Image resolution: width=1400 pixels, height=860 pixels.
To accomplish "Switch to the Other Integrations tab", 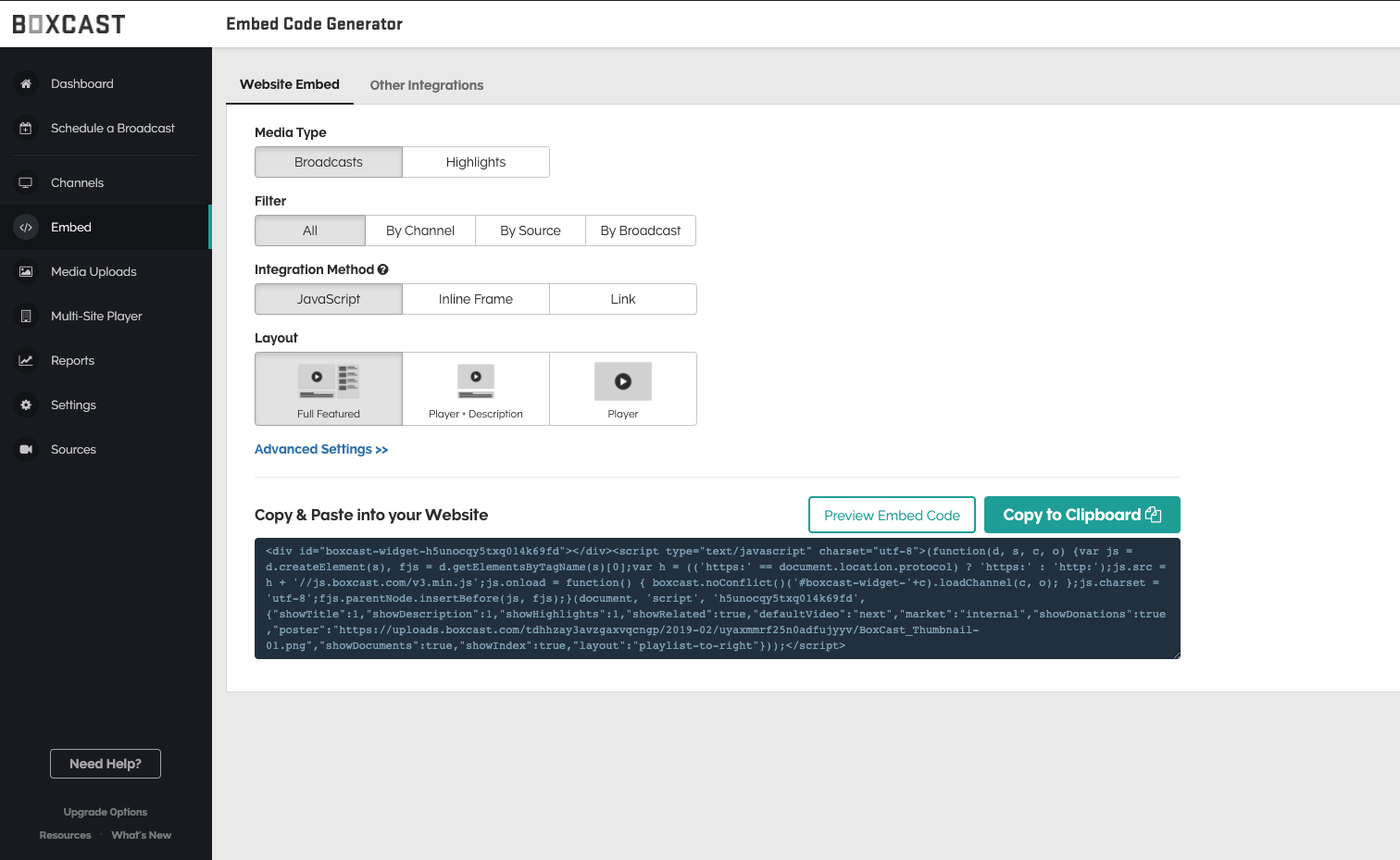I will coord(427,85).
